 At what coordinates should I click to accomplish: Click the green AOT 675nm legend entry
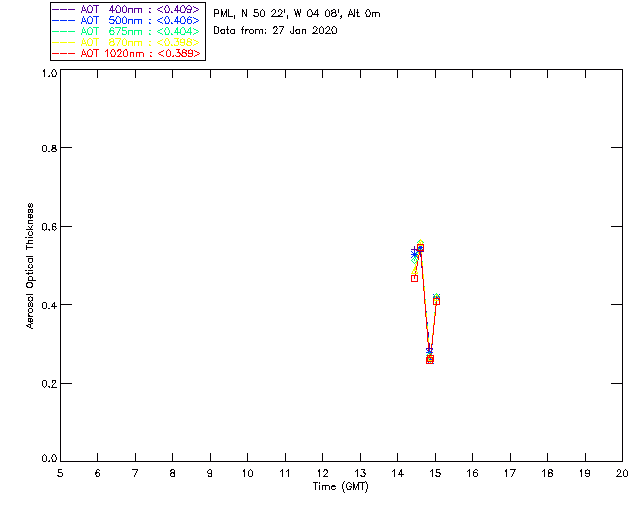tap(127, 31)
